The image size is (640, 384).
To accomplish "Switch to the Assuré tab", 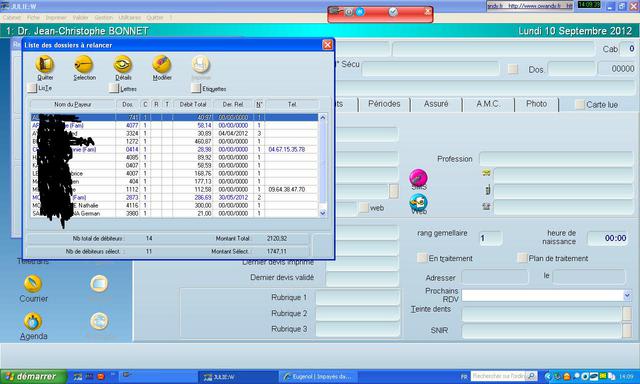I will click(436, 104).
